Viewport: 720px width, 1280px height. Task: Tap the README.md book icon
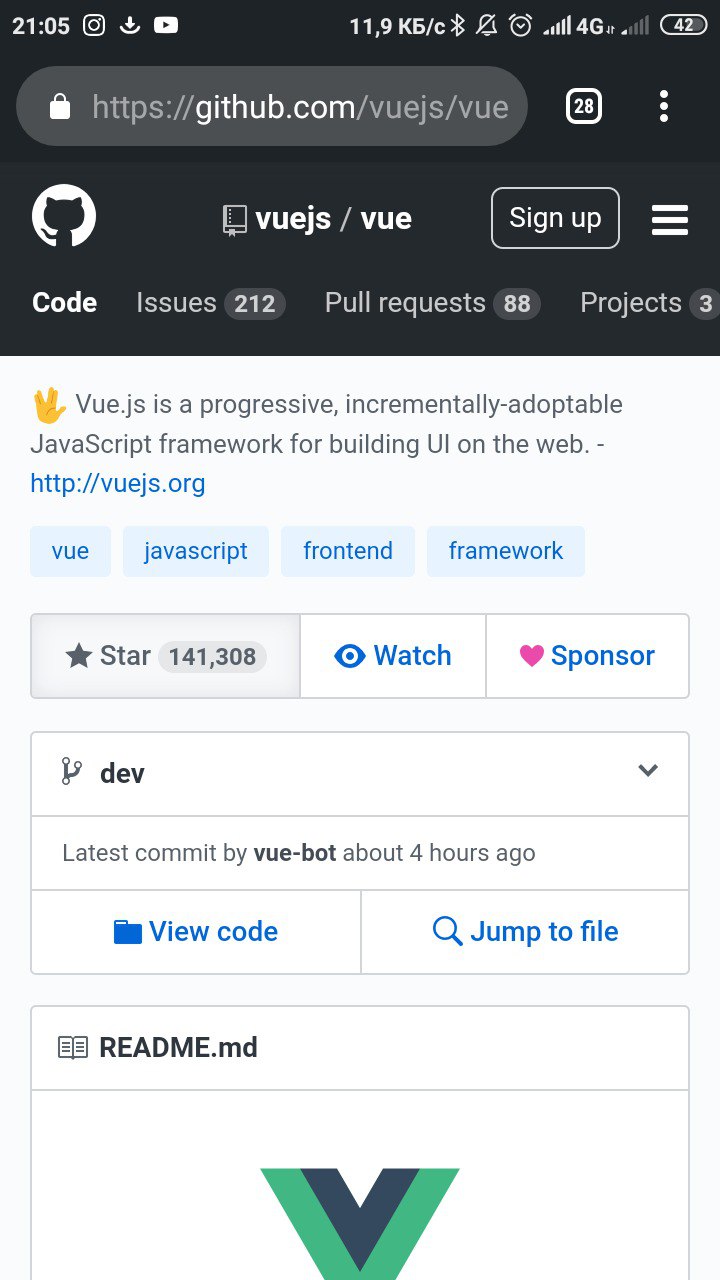73,1048
